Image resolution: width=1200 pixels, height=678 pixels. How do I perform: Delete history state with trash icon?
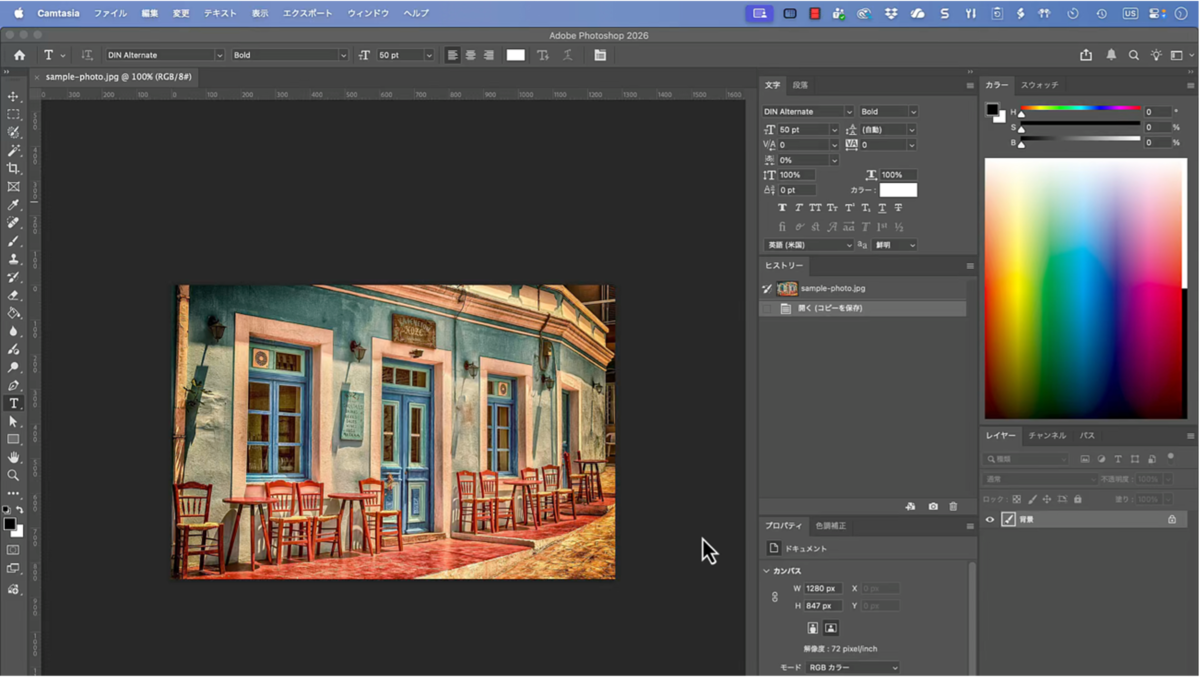953,507
